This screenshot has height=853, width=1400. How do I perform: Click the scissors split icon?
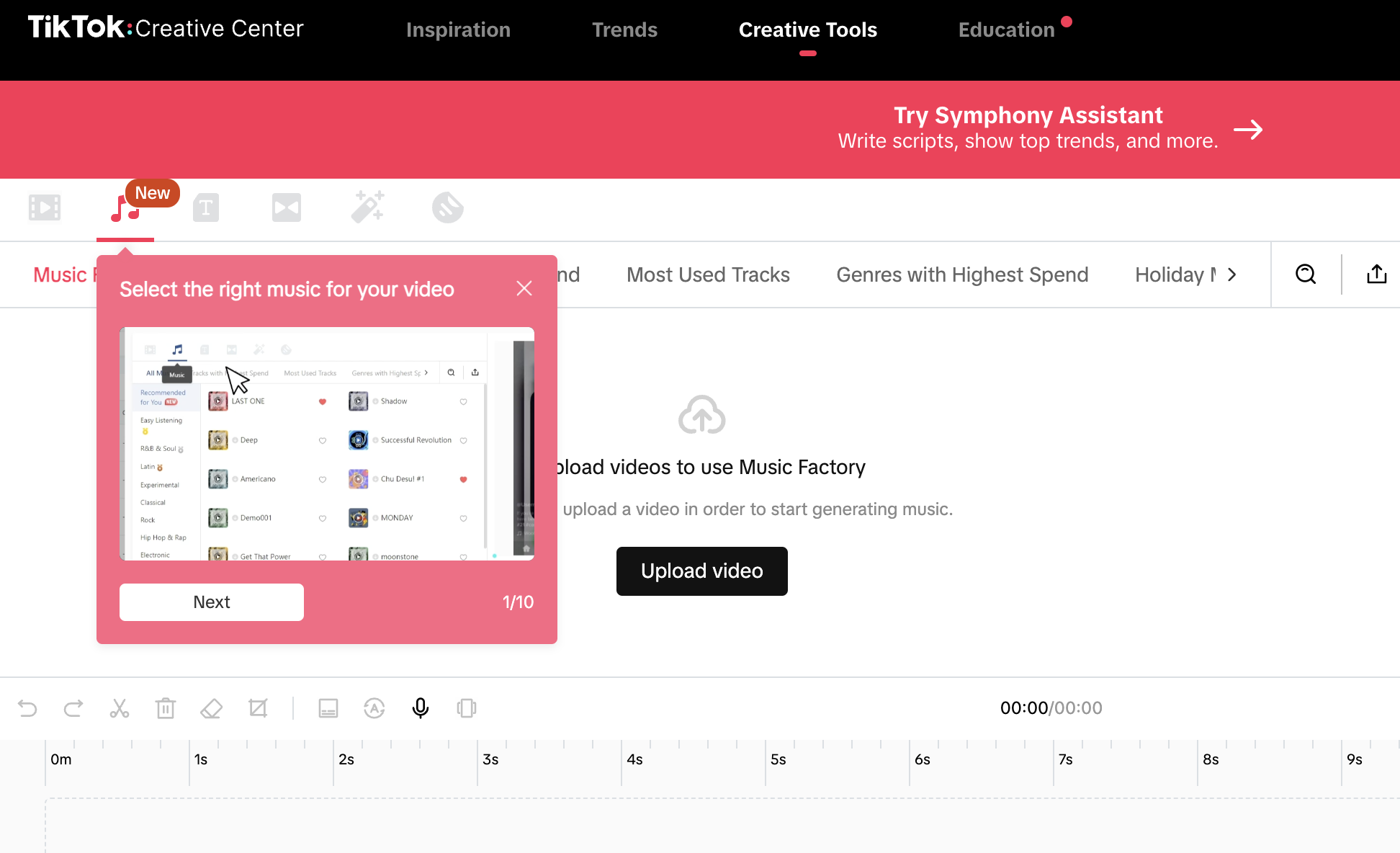coord(120,708)
